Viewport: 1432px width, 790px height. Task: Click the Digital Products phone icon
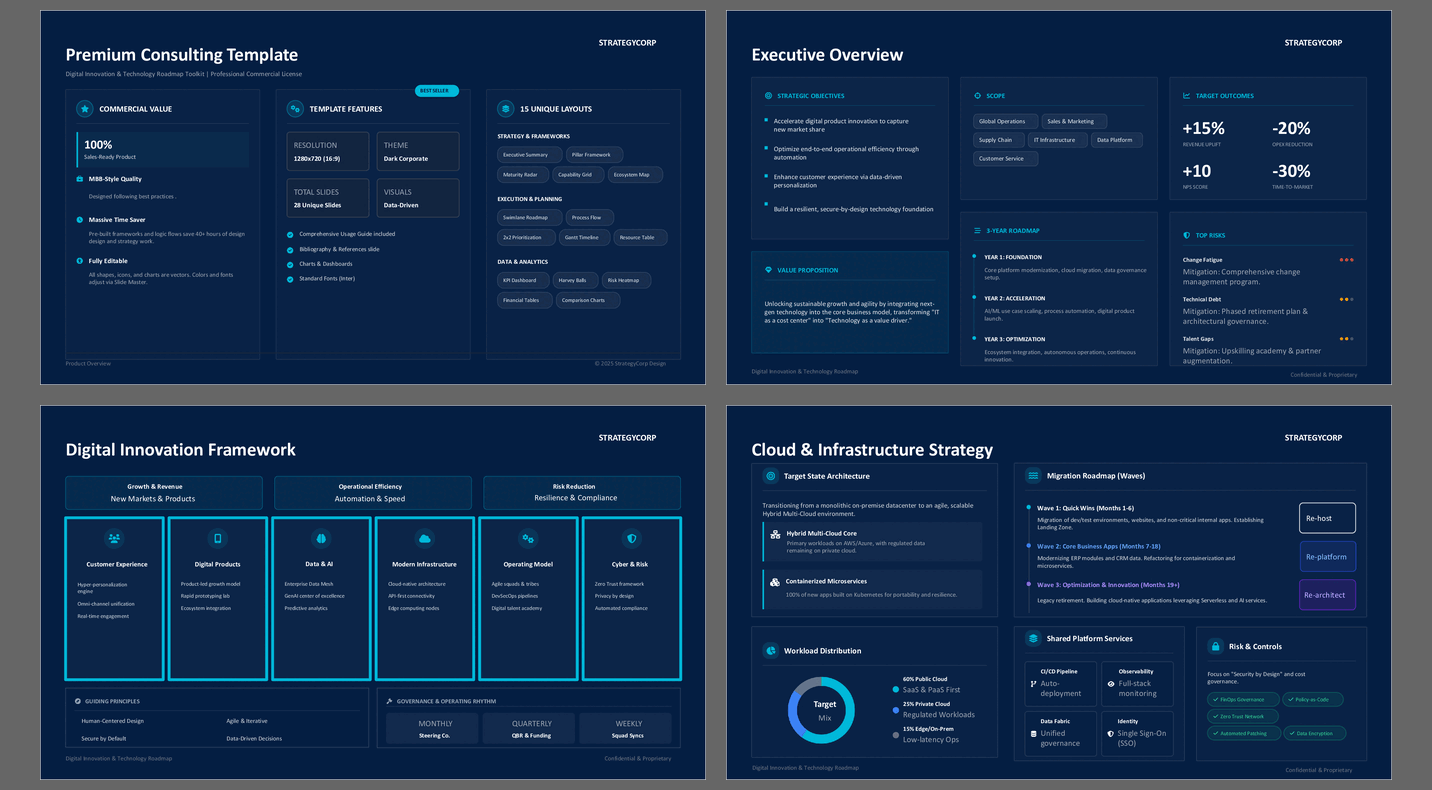tap(218, 538)
